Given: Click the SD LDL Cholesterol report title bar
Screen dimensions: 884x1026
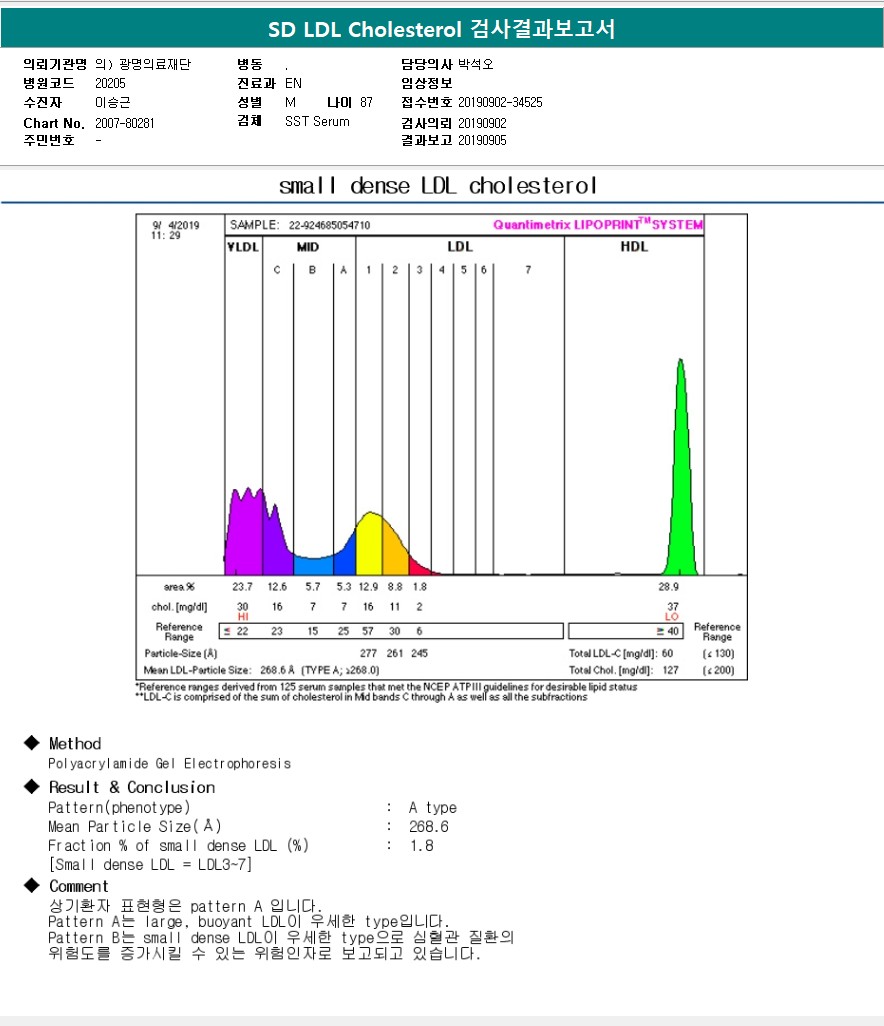Looking at the screenshot, I should (442, 30).
